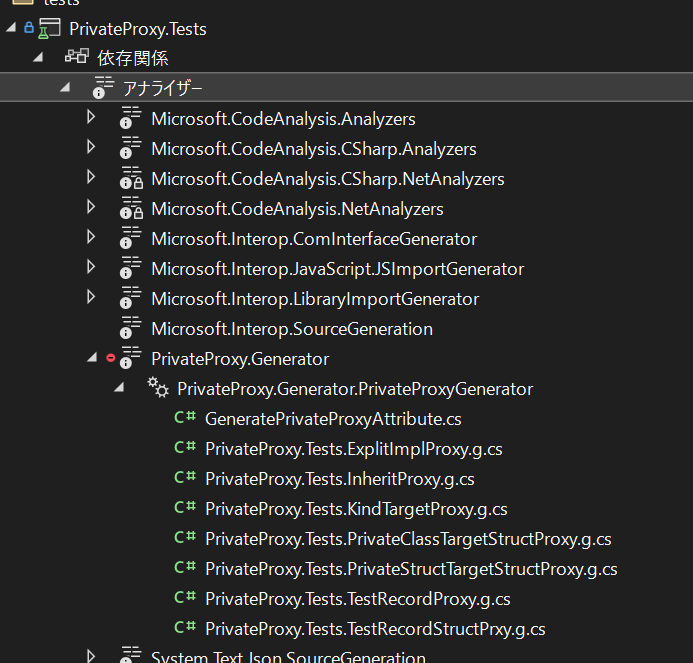
Task: Click the 依存関係 dependencies icon
Action: point(77,56)
